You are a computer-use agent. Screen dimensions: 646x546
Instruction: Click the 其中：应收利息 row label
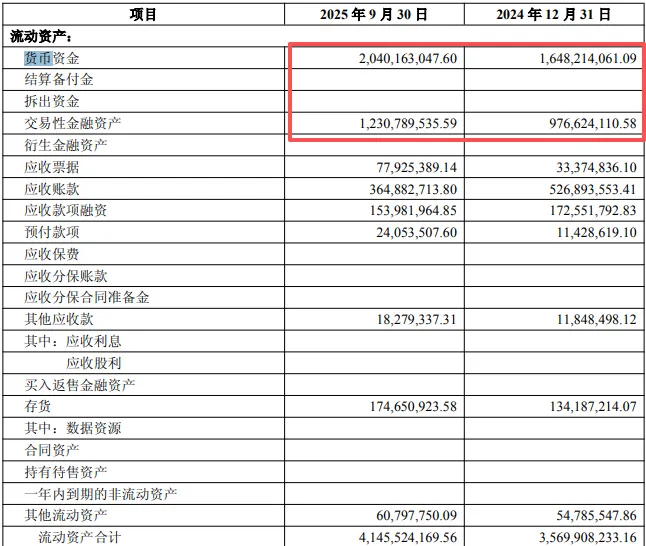click(x=73, y=341)
